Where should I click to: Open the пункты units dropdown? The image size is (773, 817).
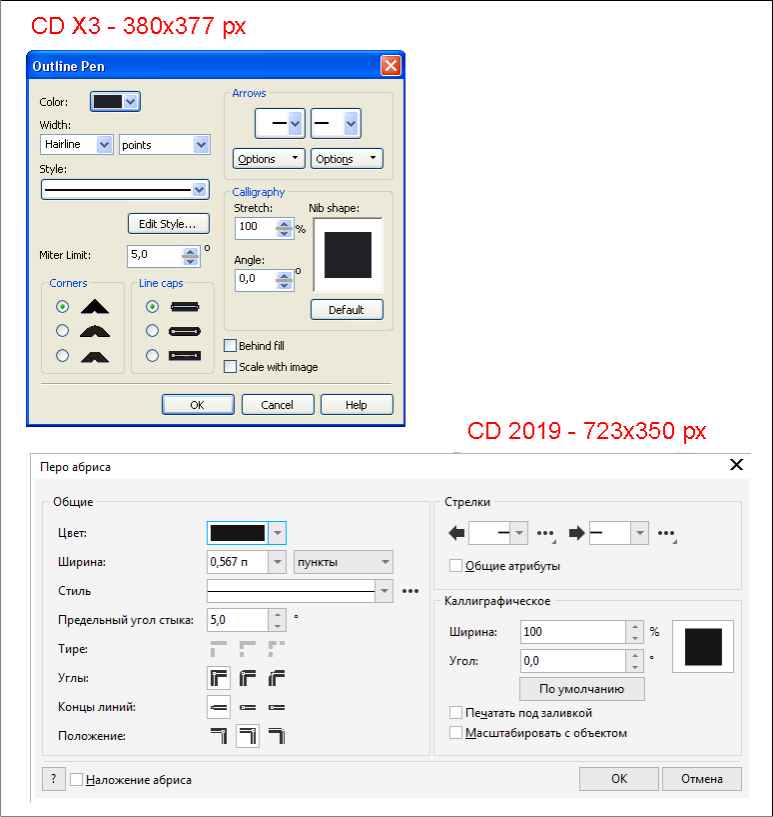click(x=385, y=562)
